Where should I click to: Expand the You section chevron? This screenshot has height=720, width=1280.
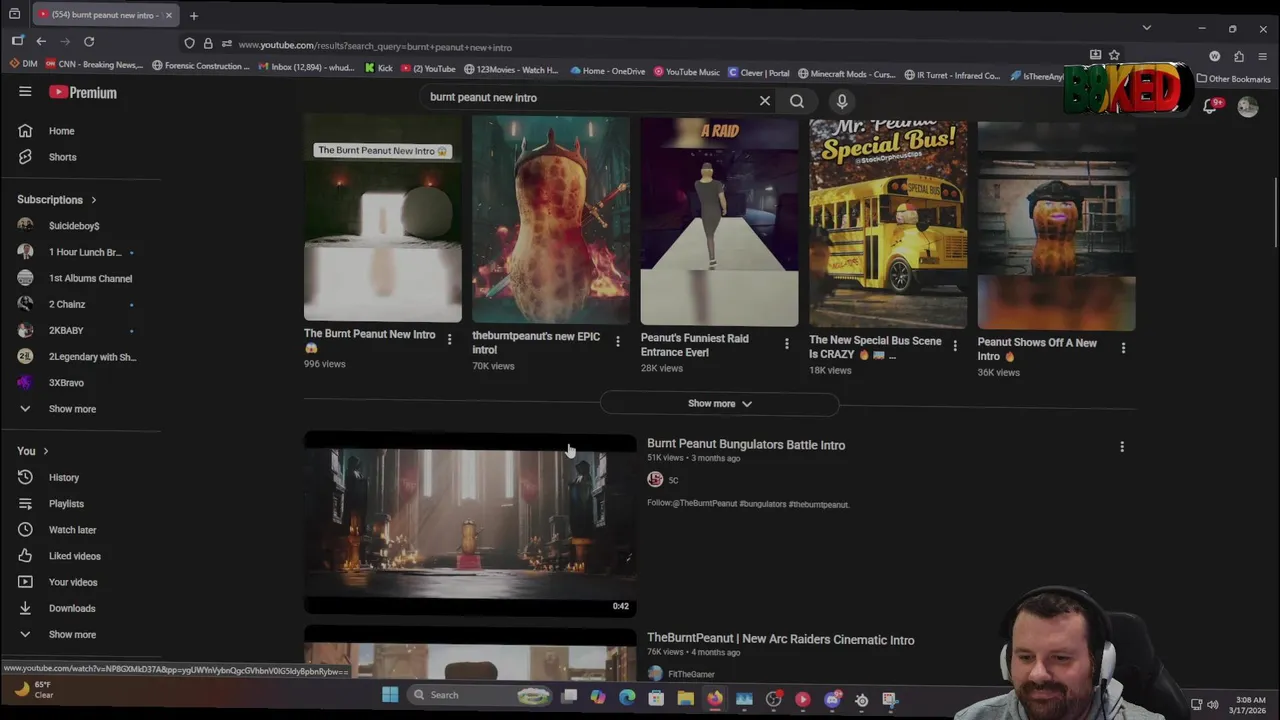tap(45, 452)
